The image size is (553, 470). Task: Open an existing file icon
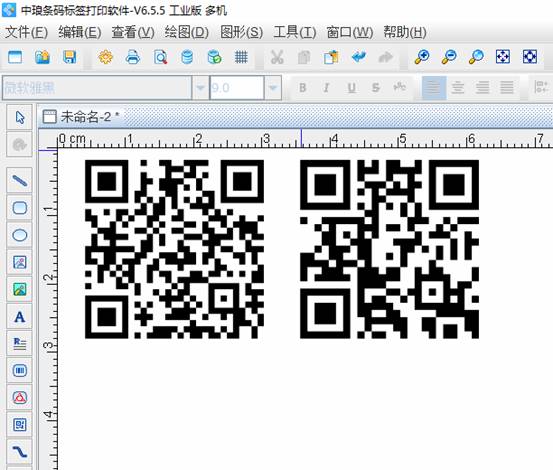pos(42,57)
